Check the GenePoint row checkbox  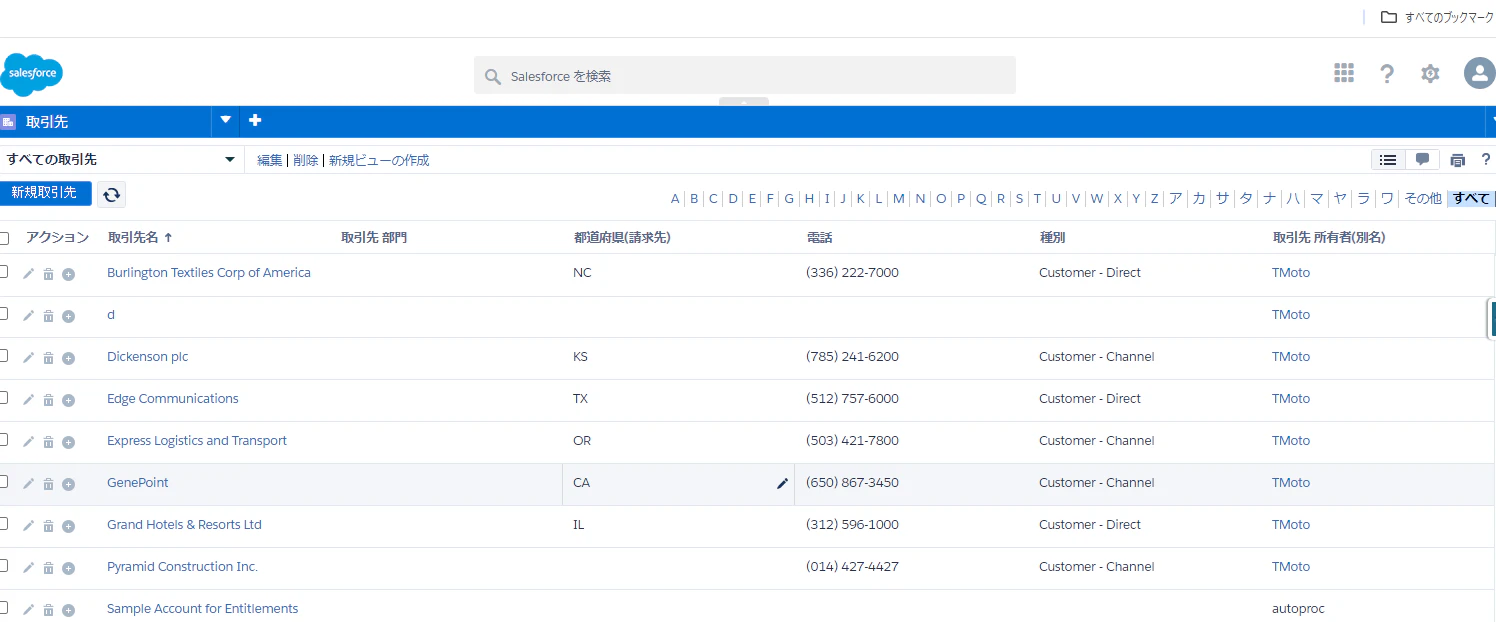tap(4, 482)
